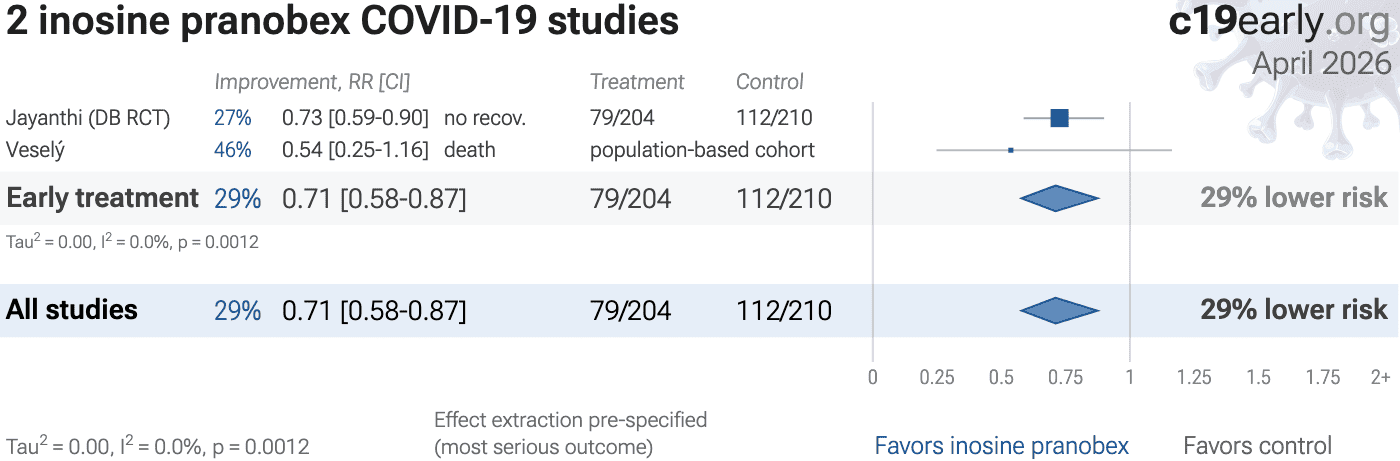Screen dimensions: 1400x461
Task: Click the Control column header
Action: (770, 82)
